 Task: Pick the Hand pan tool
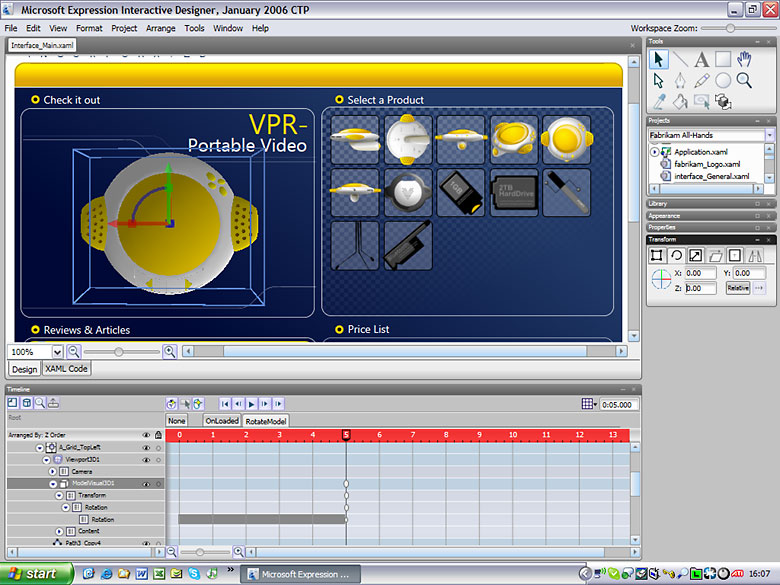click(x=745, y=60)
